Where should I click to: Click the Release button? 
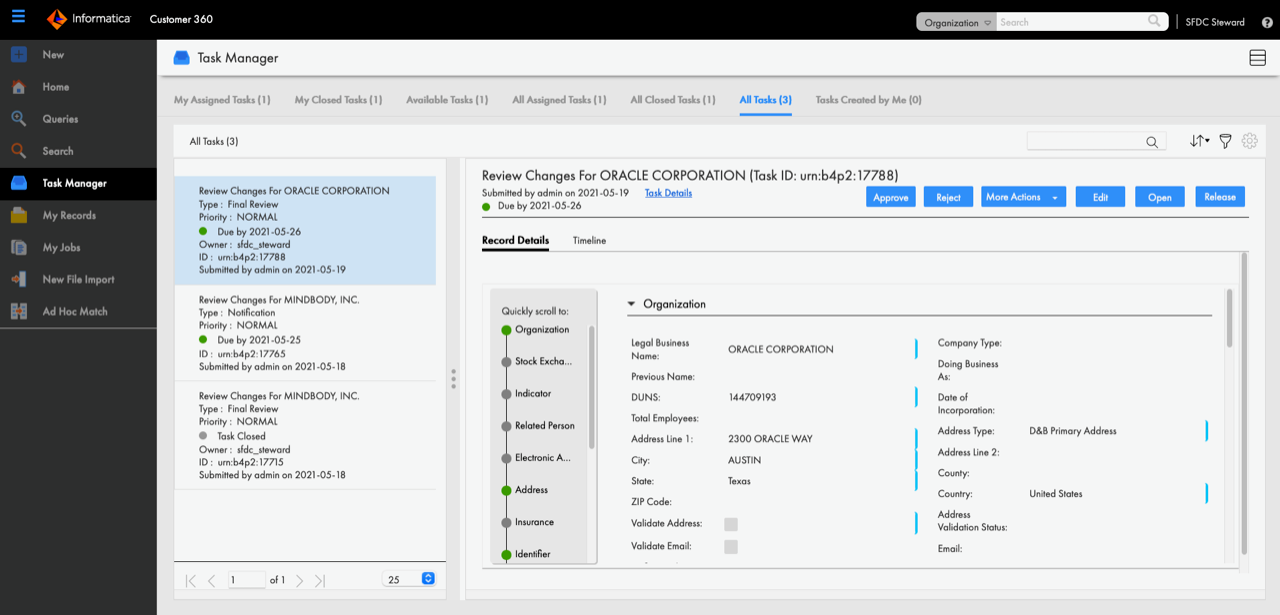[x=1220, y=197]
